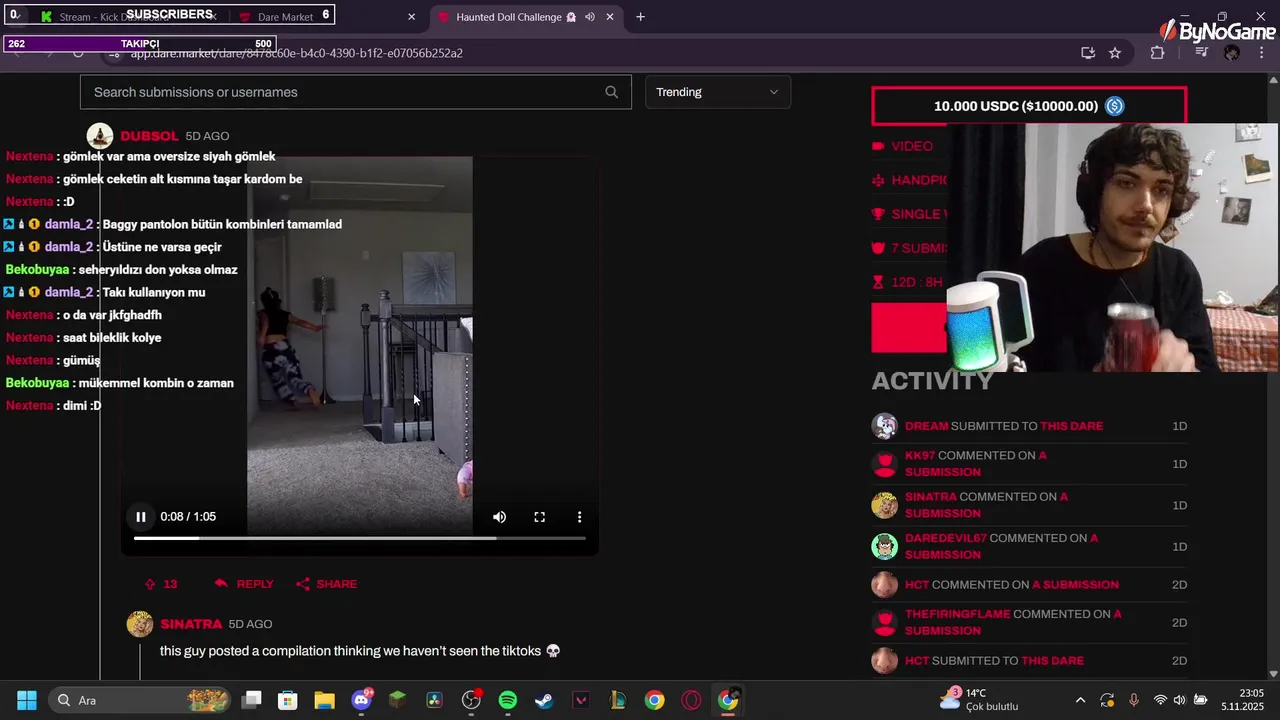Open Steam from the taskbar
Screen dimensions: 1280x720
(x=544, y=700)
